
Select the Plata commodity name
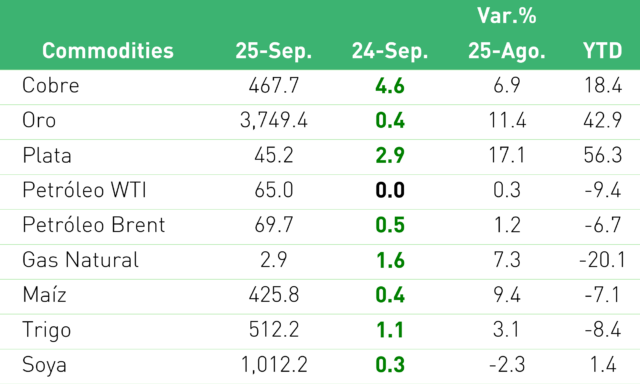point(47,155)
